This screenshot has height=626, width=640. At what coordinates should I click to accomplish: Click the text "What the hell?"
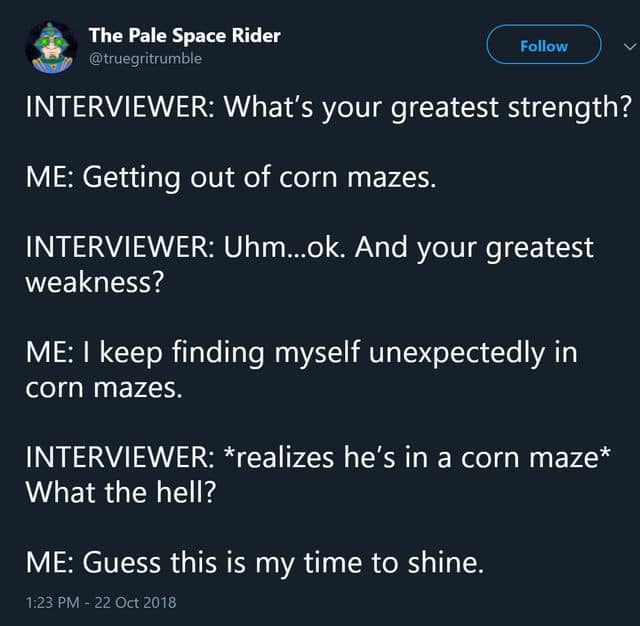(120, 492)
